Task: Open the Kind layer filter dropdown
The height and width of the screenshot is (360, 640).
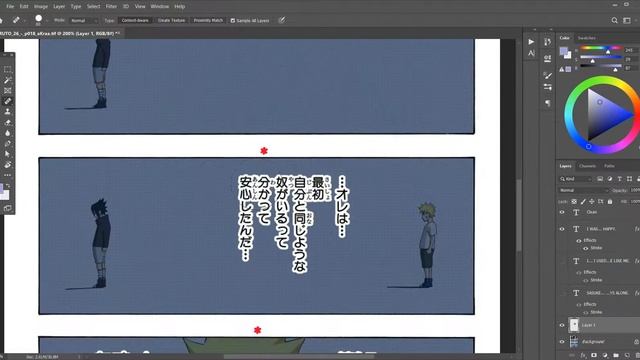Action: coord(576,179)
